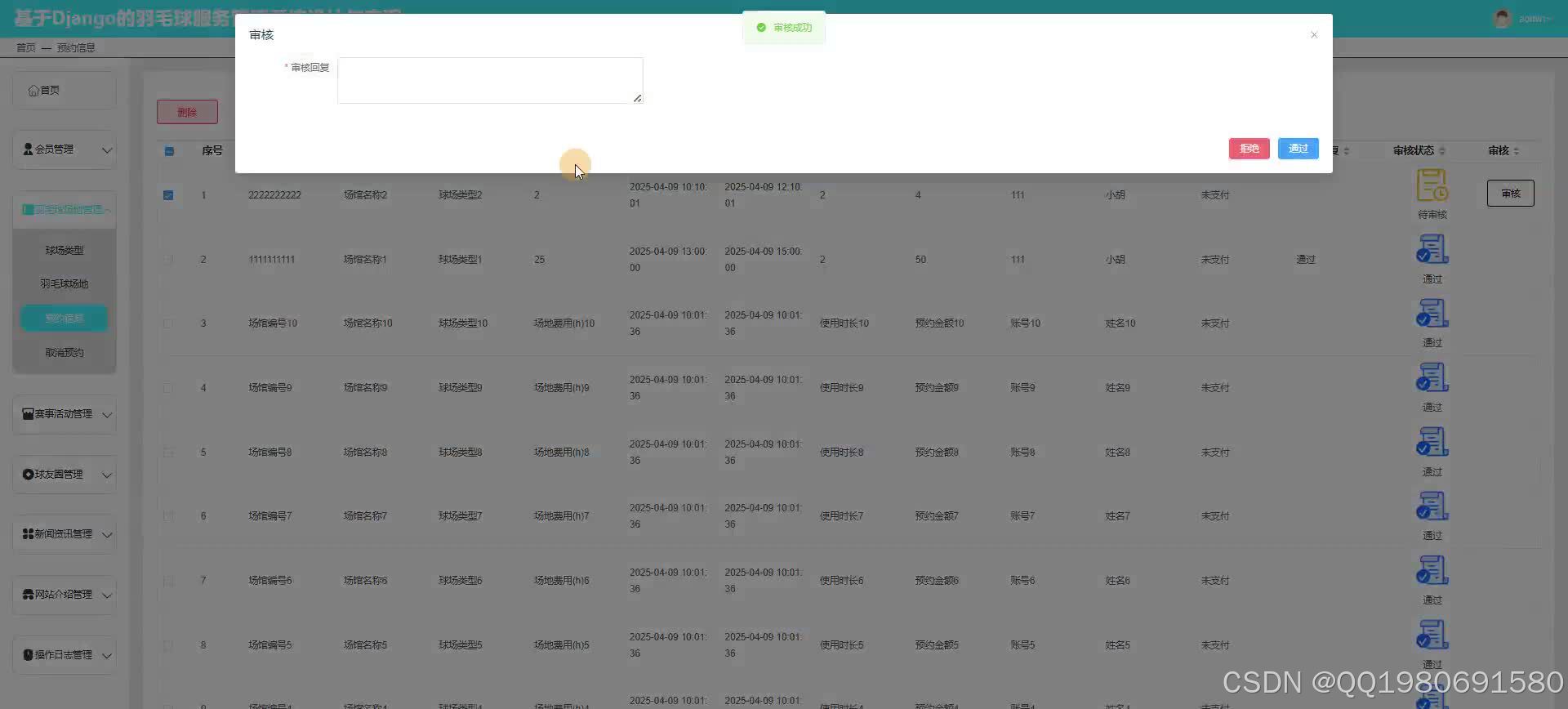Click the red 拒绝 button in the dialog
Screen dimensions: 1568x709
tap(1249, 149)
